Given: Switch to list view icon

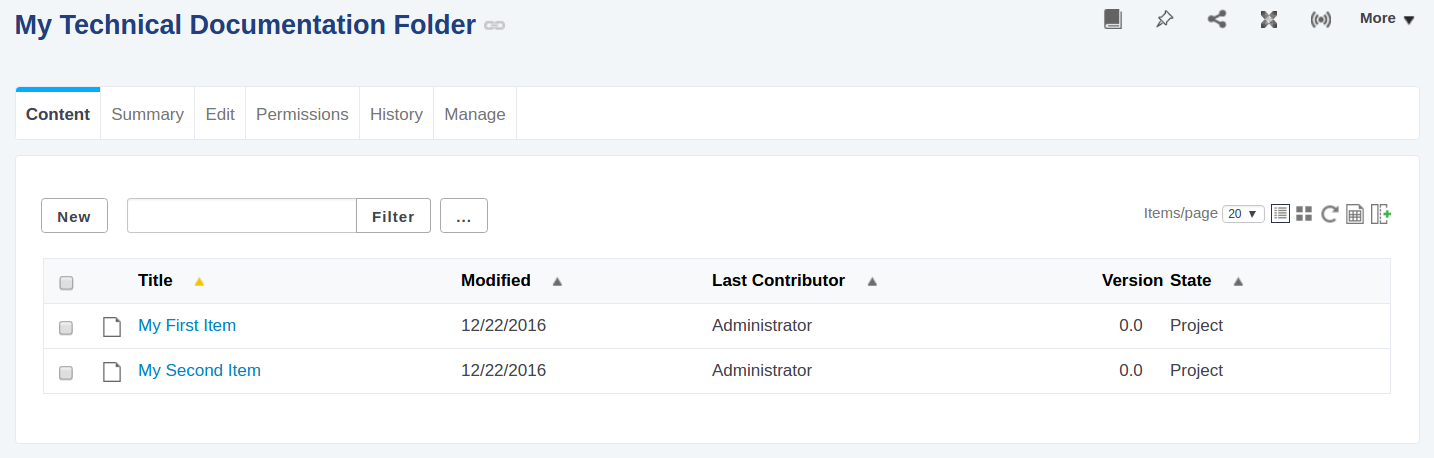Looking at the screenshot, I should point(1280,213).
